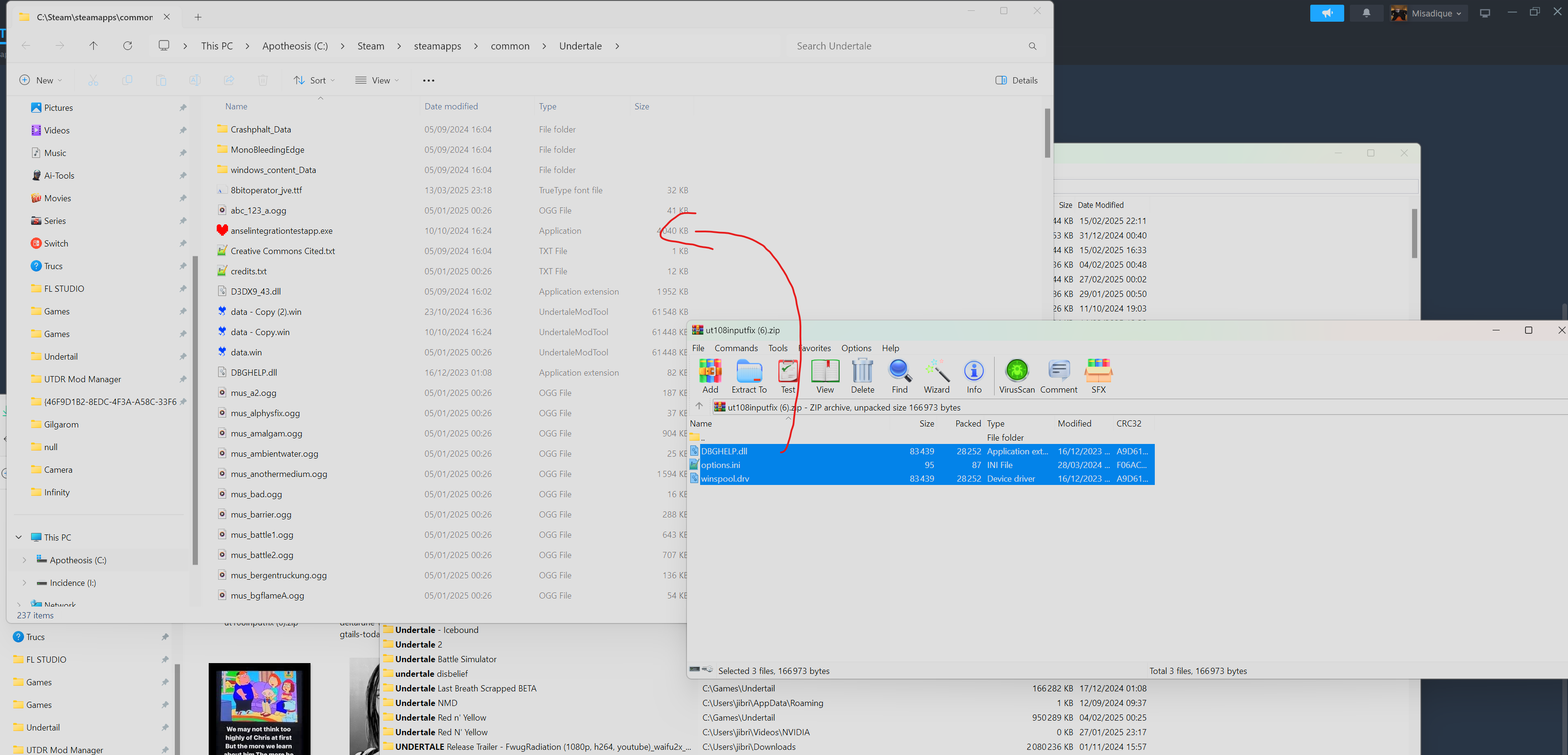Unpin Pictures from quick access

pyautogui.click(x=183, y=108)
